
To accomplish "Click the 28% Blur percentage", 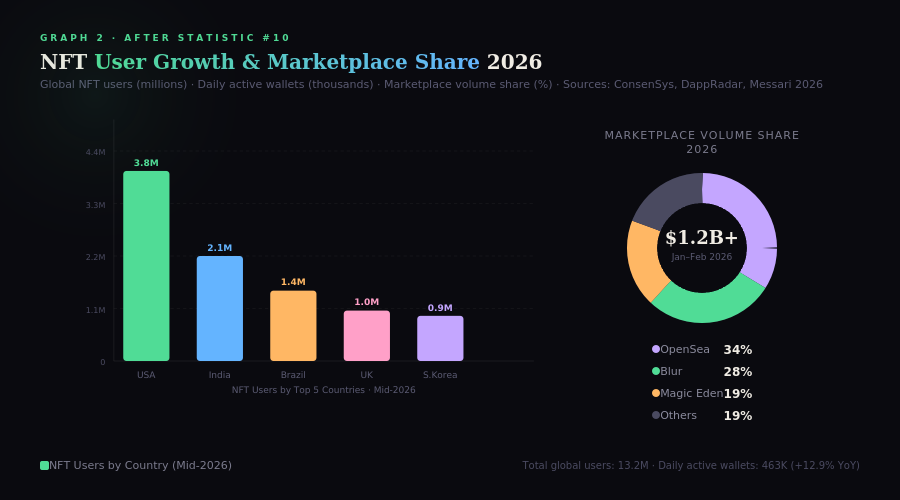I will (738, 372).
